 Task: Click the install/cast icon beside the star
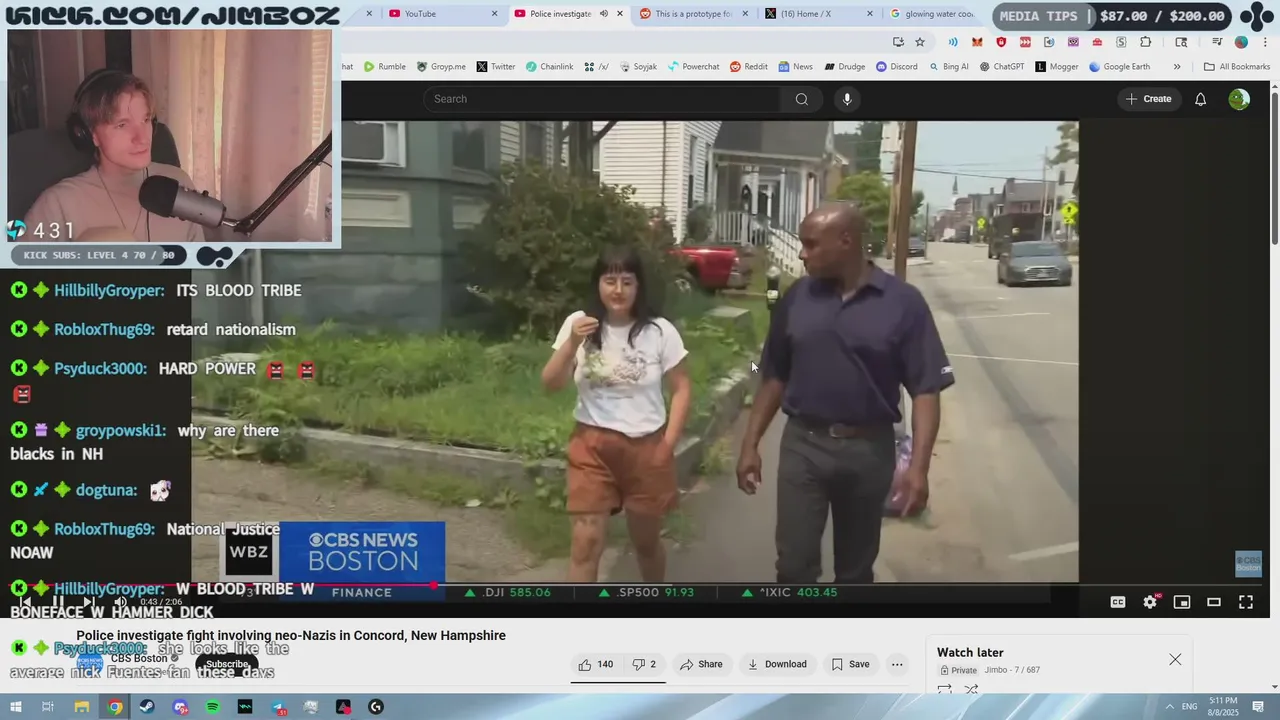(x=898, y=42)
